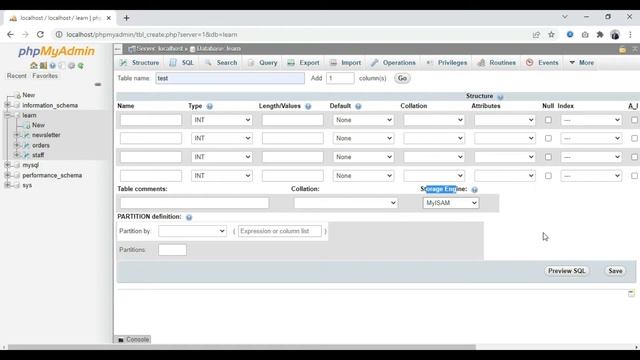The width and height of the screenshot is (640, 360).
Task: Click the newsletter table icon in tree
Action: click(27, 135)
